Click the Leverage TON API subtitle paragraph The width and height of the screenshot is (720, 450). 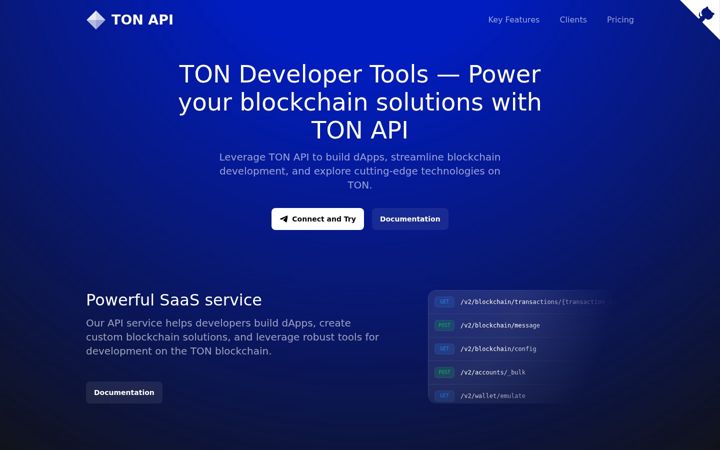[x=360, y=171]
